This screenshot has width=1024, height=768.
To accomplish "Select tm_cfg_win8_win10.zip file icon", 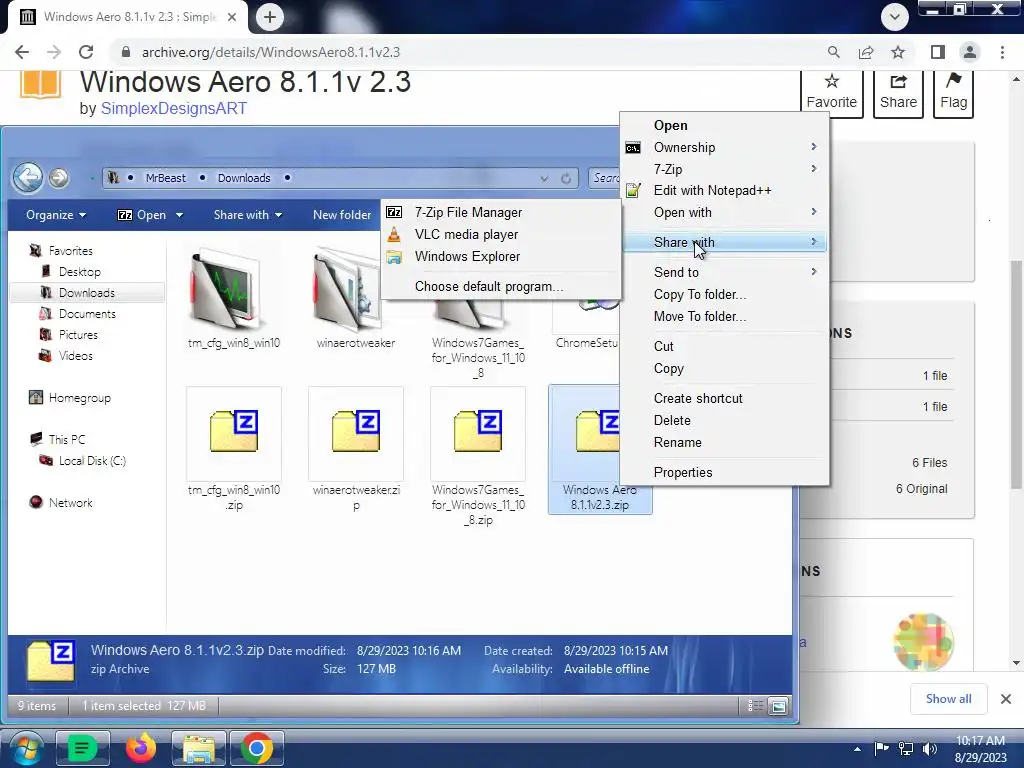I will (x=234, y=431).
